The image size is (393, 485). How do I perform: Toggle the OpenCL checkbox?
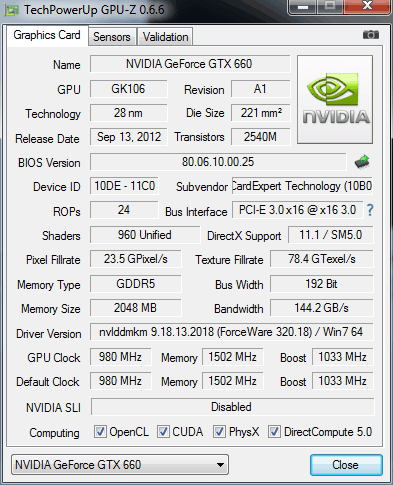tap(100, 432)
